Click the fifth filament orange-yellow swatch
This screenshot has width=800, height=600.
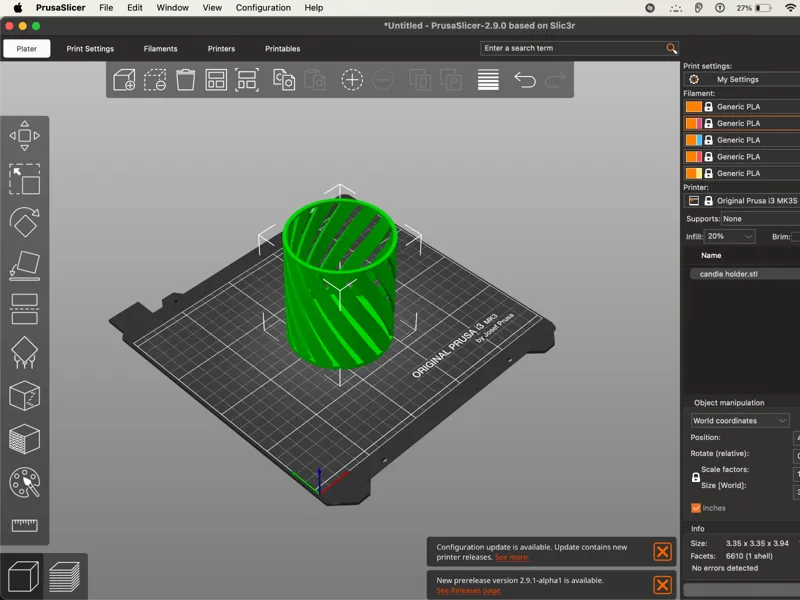tap(694, 173)
